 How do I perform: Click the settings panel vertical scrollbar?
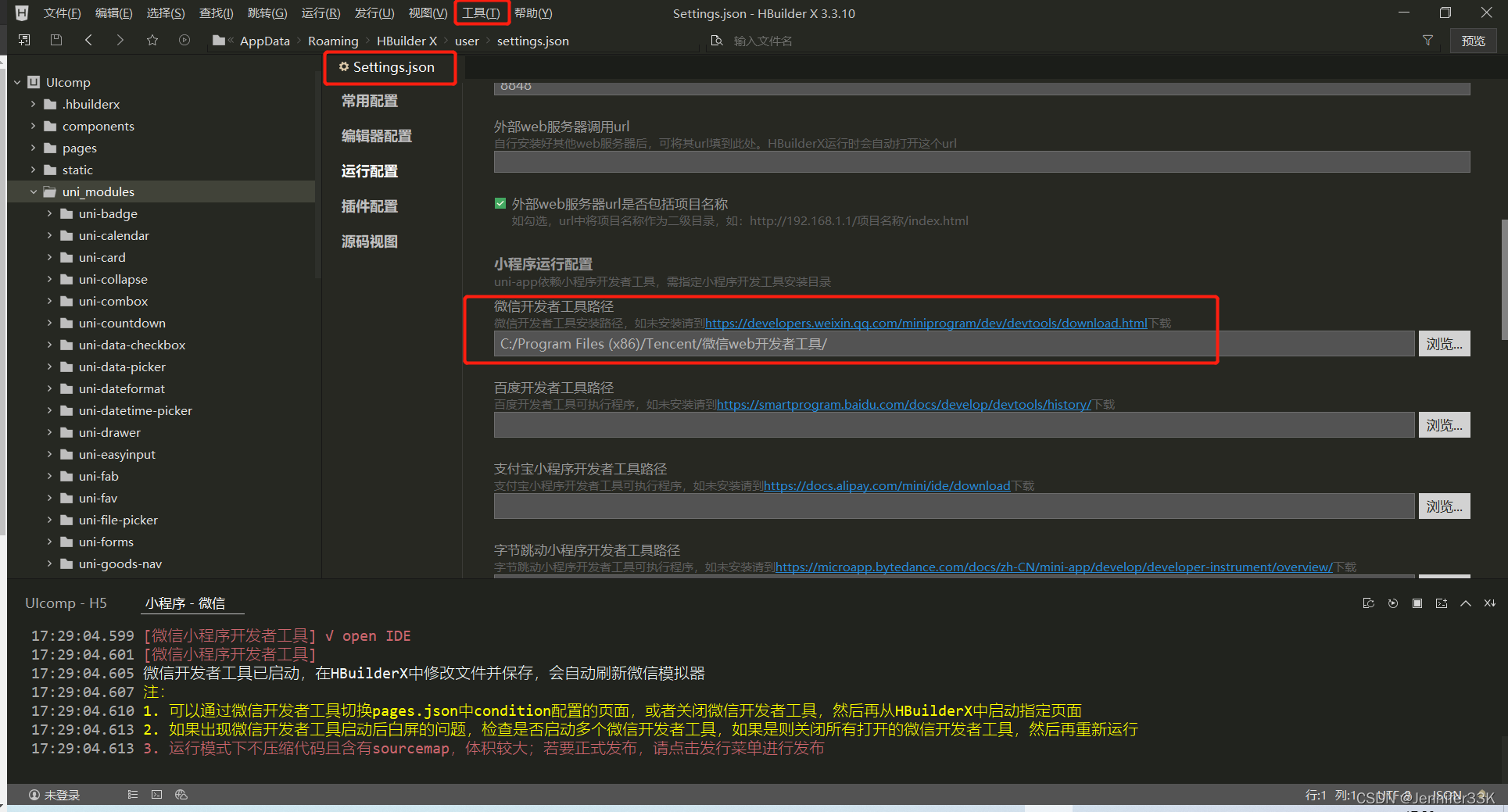tap(1503, 279)
